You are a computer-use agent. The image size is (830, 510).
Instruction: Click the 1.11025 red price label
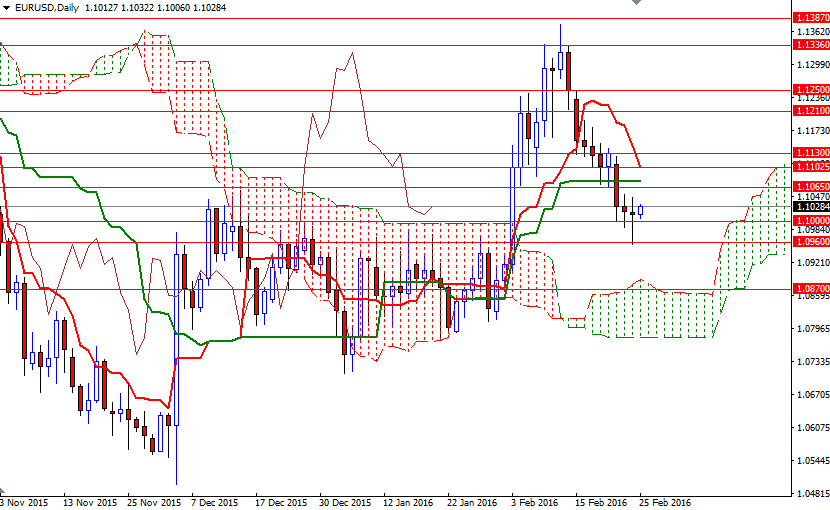click(x=812, y=167)
